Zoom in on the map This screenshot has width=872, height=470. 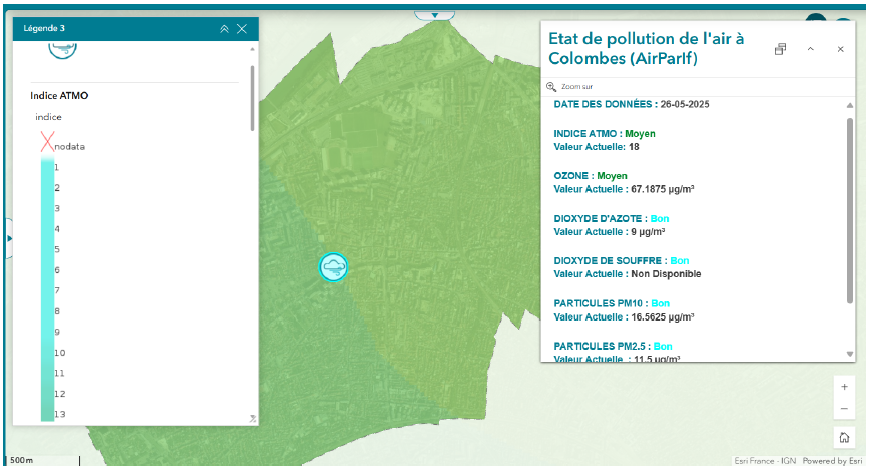[x=844, y=387]
